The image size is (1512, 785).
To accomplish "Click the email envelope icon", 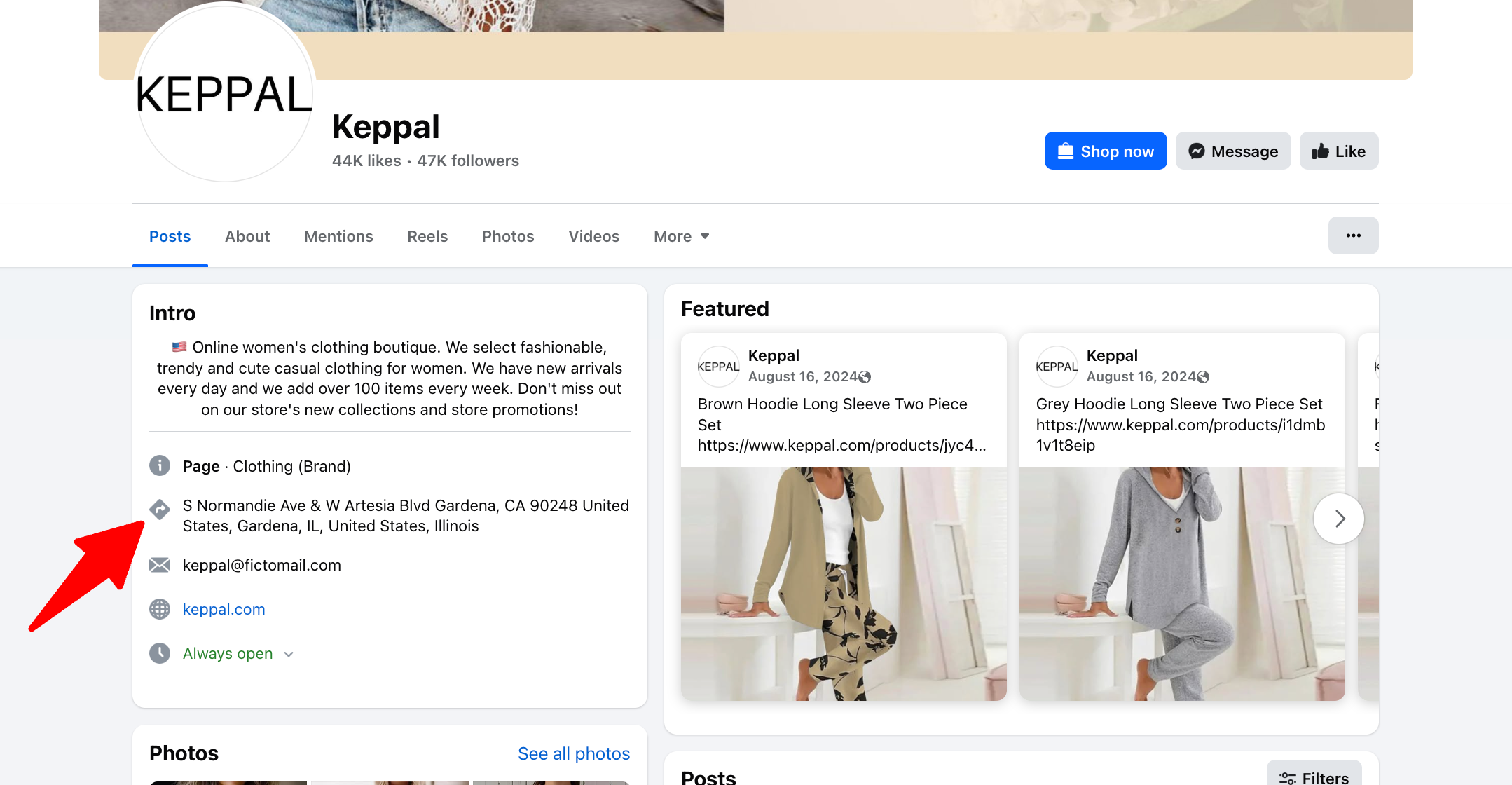I will point(160,565).
